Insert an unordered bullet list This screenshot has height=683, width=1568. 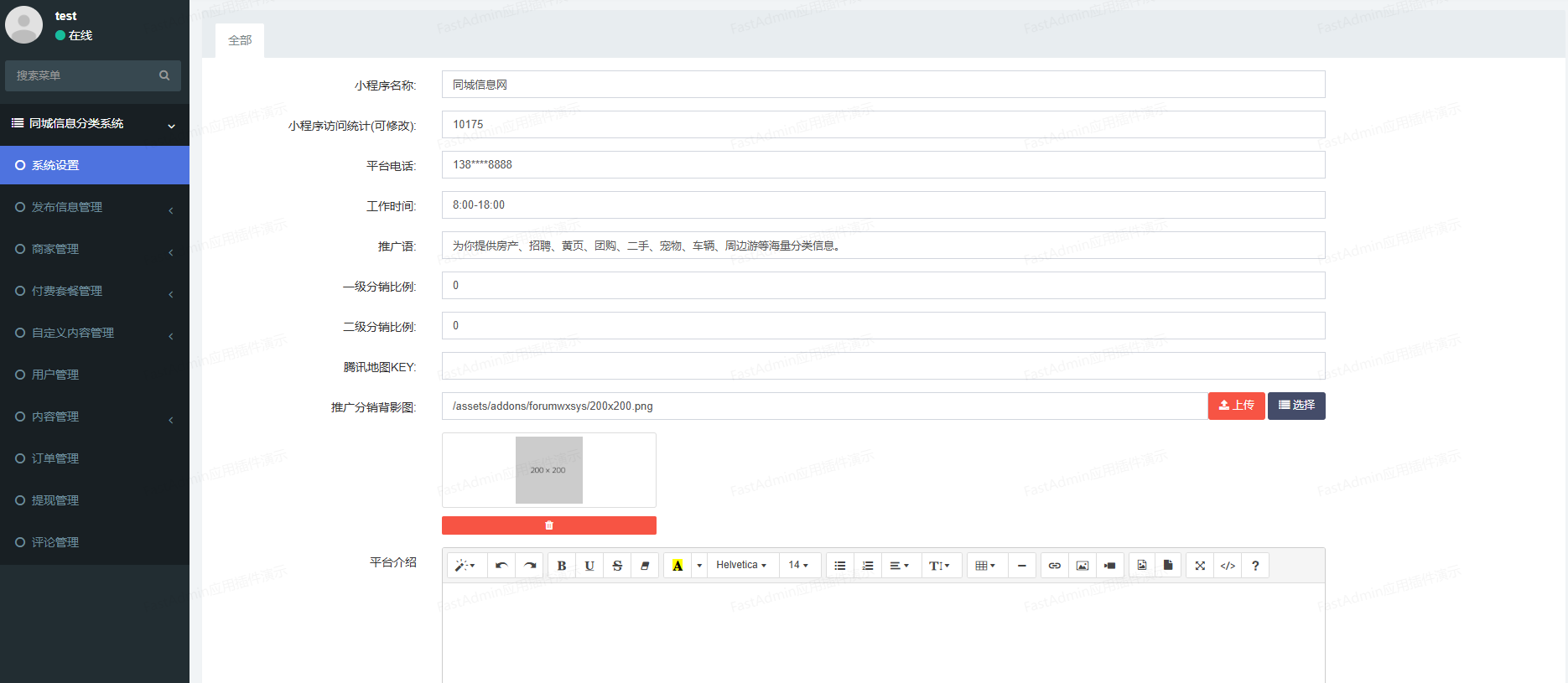pyautogui.click(x=839, y=566)
